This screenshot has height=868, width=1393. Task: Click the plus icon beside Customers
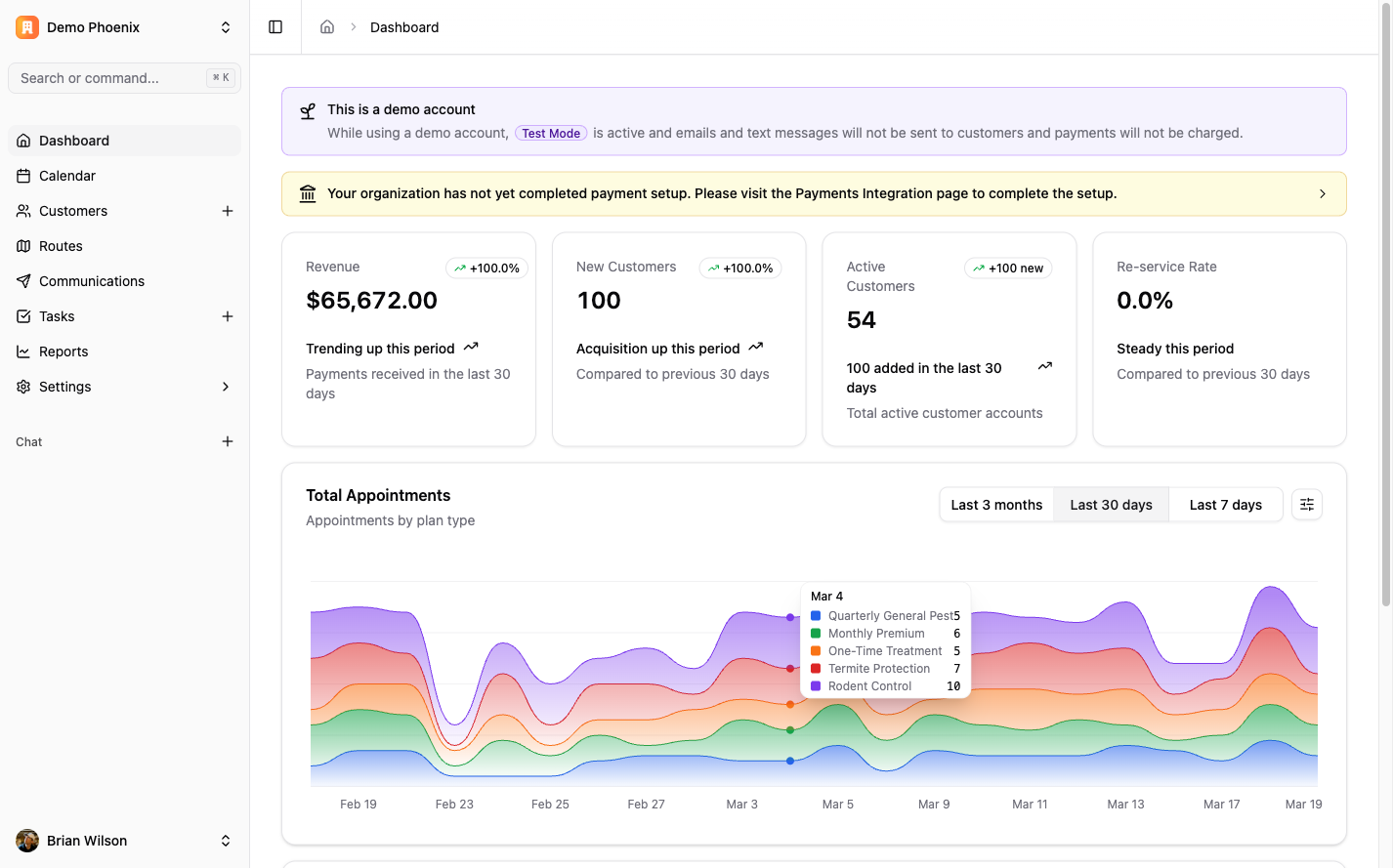[x=228, y=211]
